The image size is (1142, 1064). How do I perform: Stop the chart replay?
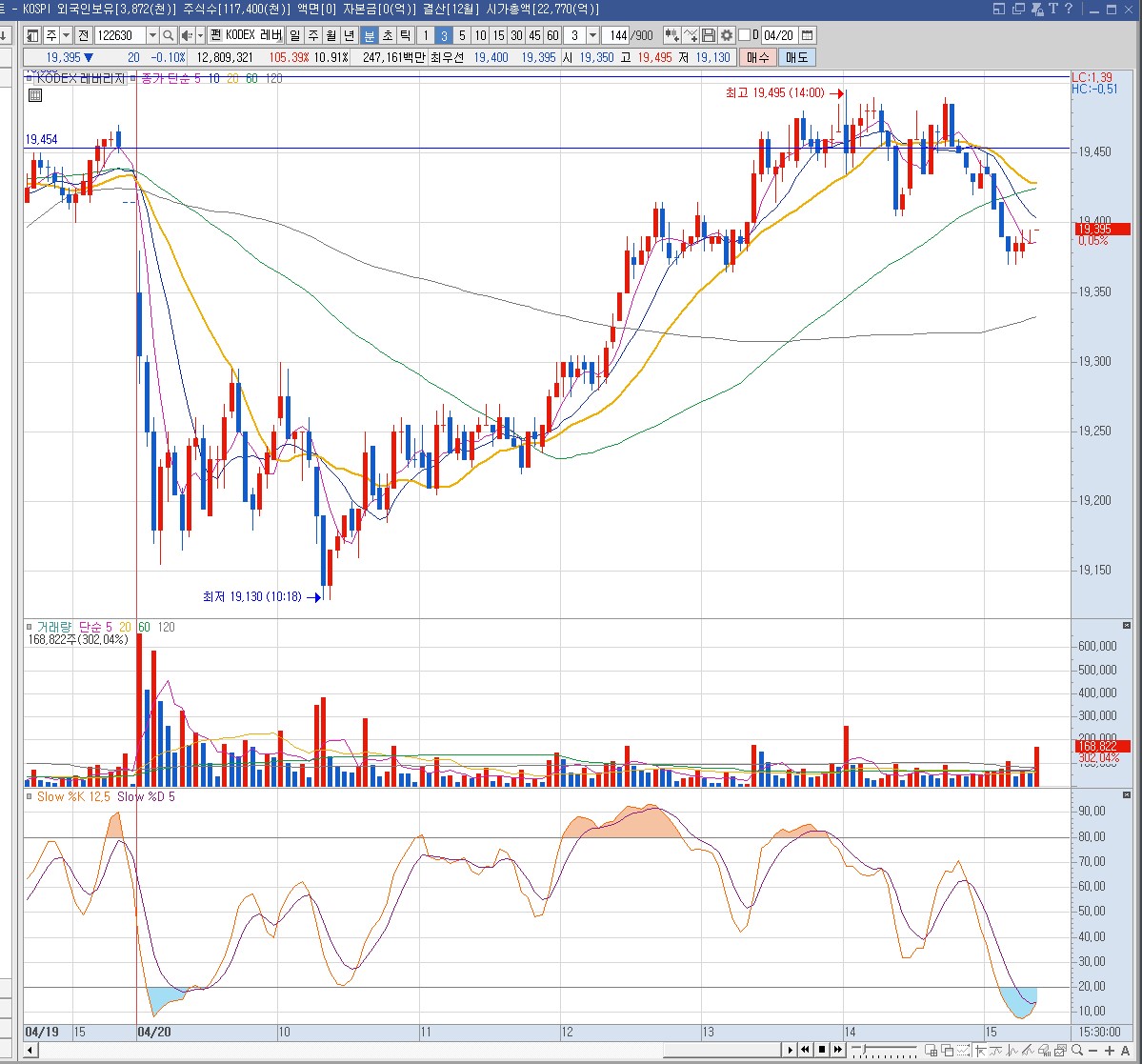822,1050
